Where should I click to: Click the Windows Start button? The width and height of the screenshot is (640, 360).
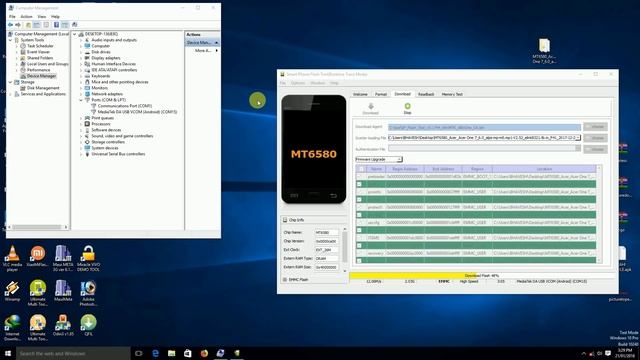point(8,353)
